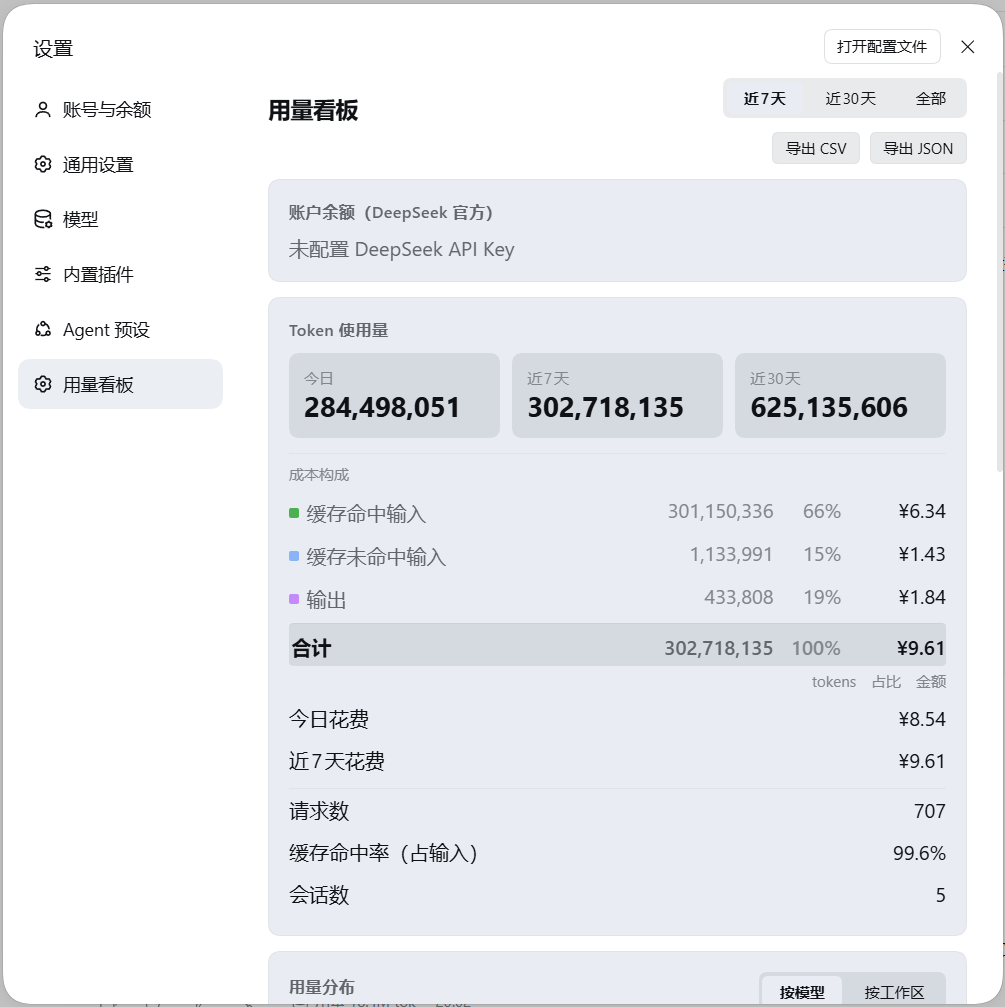Image resolution: width=1005 pixels, height=1007 pixels.
Task: Click the sliders icon beside 内置插件
Action: [x=42, y=274]
